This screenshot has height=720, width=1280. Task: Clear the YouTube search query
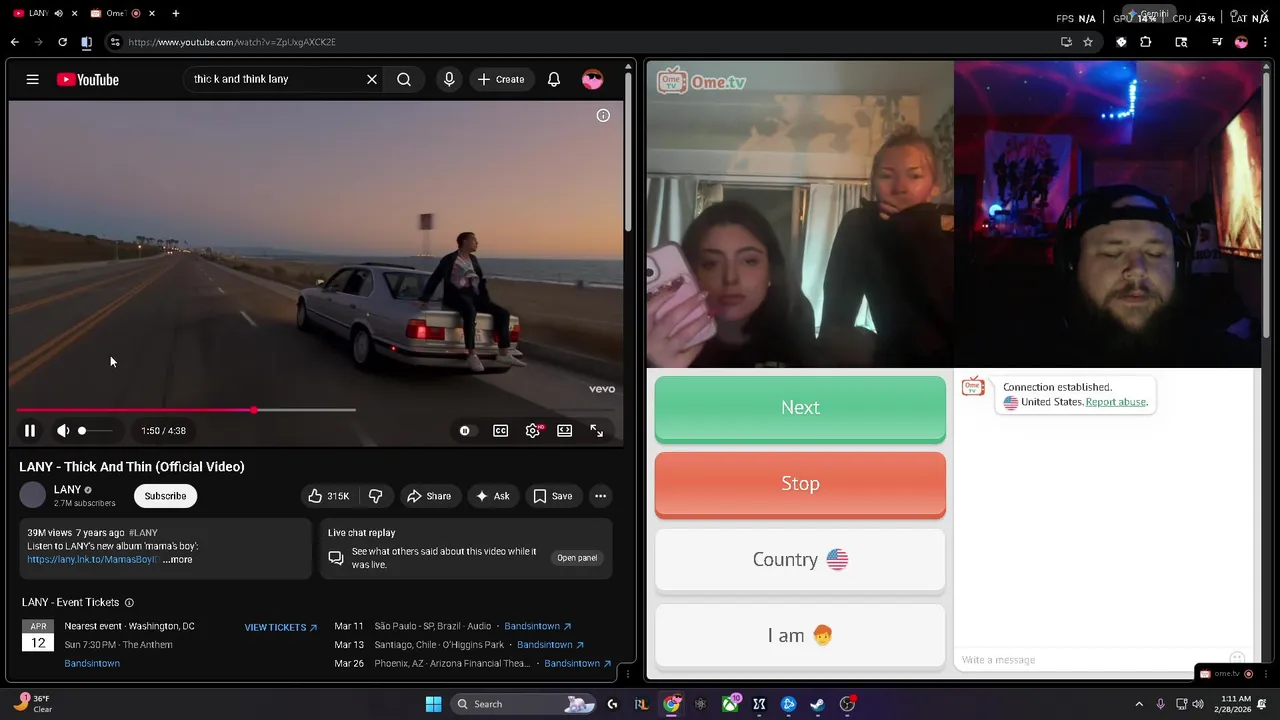(x=372, y=79)
